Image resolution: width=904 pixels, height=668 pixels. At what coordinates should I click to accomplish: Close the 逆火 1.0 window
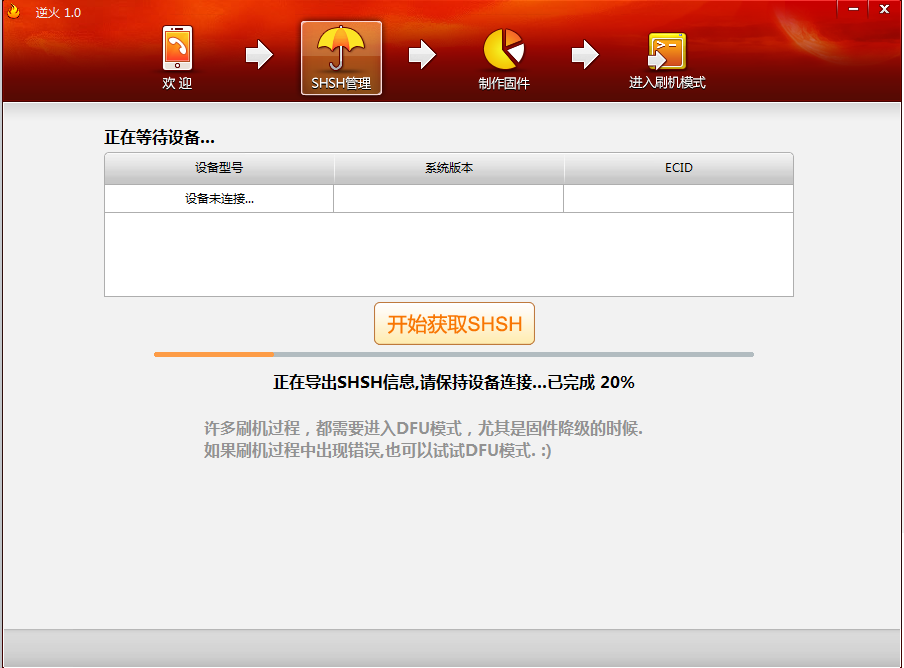[884, 9]
